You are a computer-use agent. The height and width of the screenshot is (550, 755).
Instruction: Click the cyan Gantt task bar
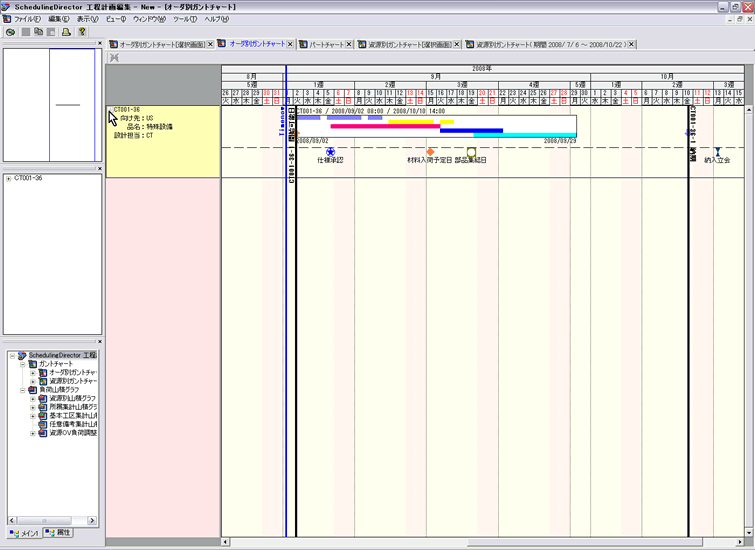click(x=525, y=135)
